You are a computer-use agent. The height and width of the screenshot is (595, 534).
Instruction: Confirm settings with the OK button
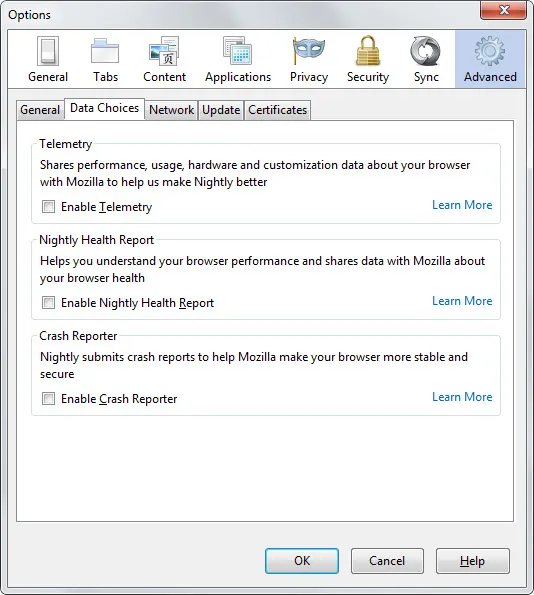302,561
